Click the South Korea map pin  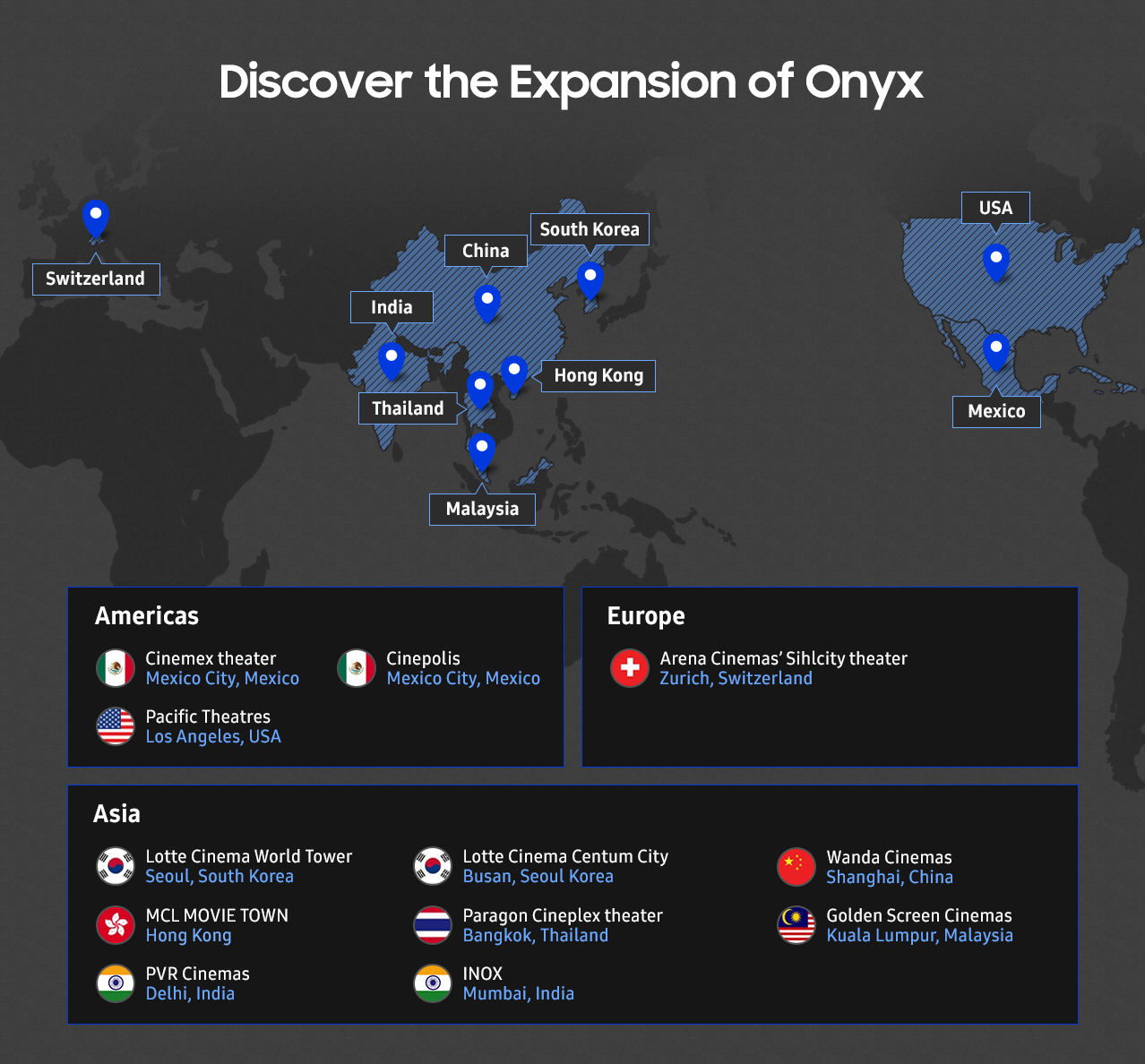click(590, 280)
